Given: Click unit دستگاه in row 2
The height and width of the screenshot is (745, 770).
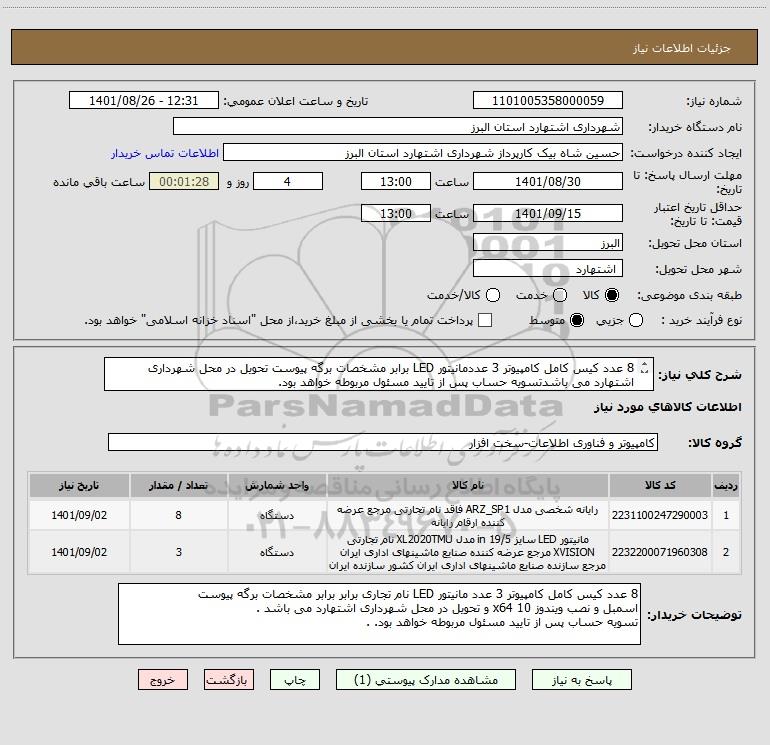Looking at the screenshot, I should [277, 552].
